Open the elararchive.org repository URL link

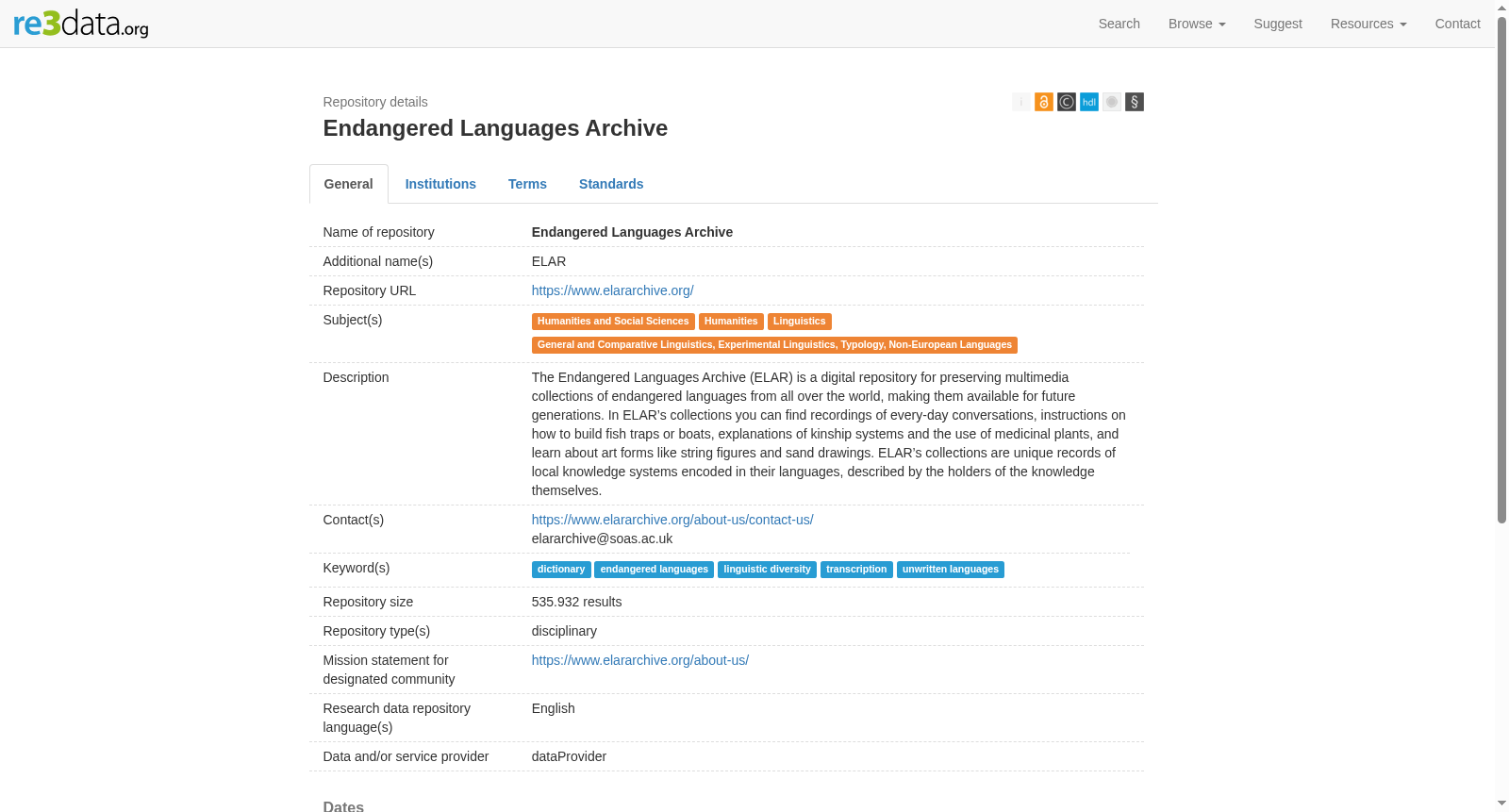[x=612, y=290]
